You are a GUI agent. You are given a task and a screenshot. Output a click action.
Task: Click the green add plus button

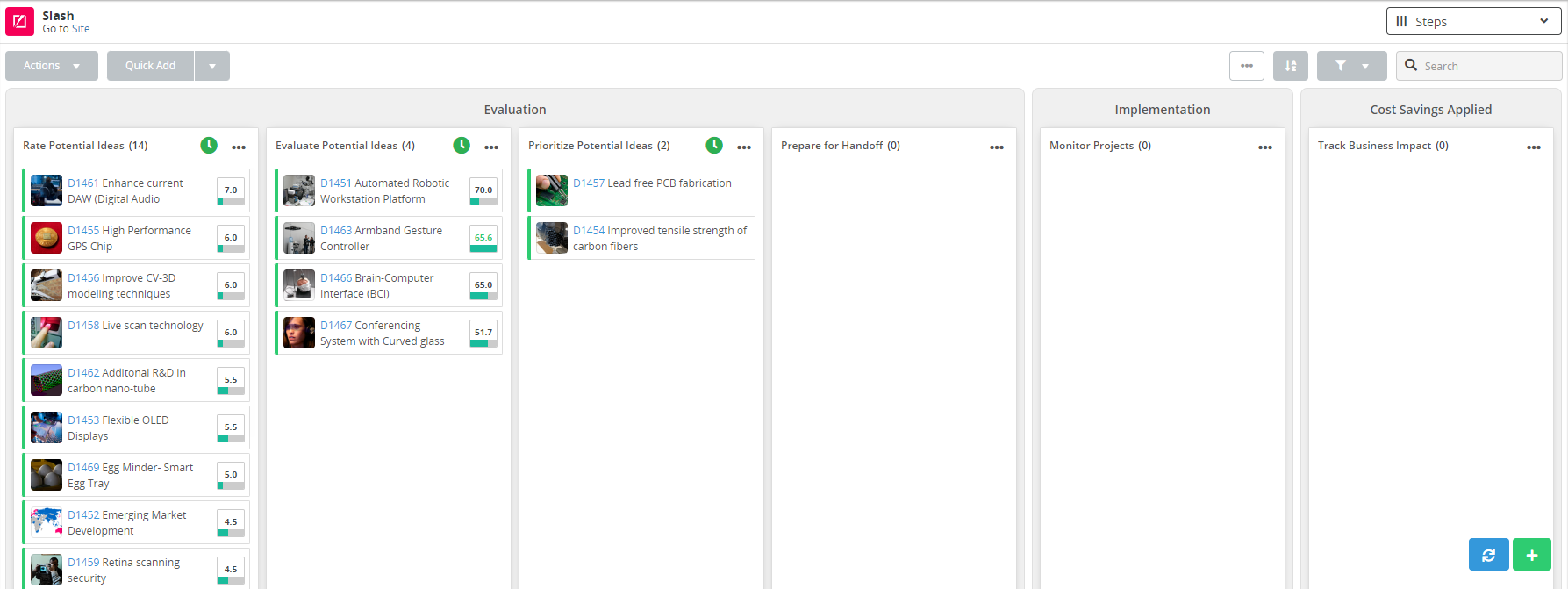[1532, 555]
